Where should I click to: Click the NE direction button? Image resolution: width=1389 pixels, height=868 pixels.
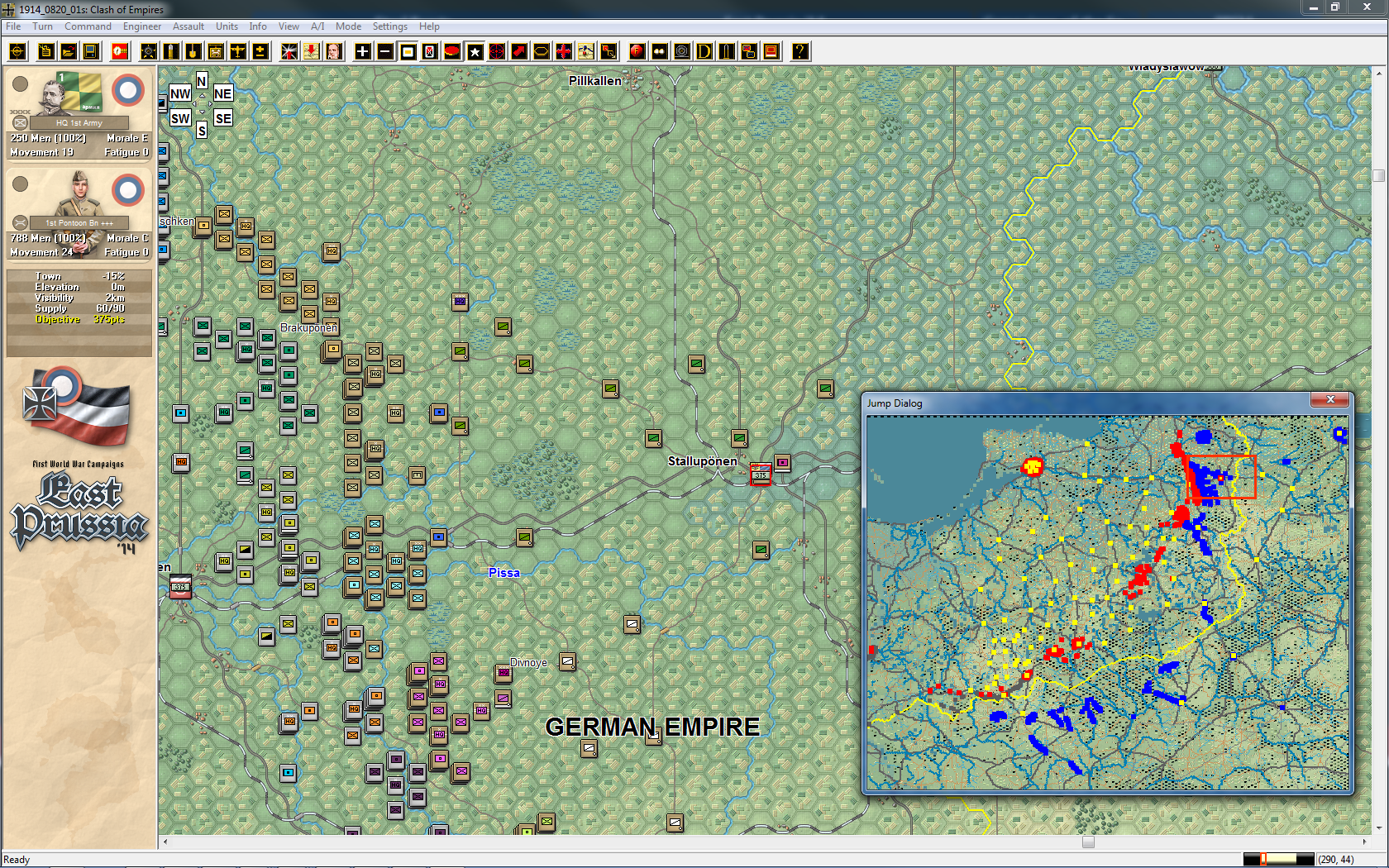[222, 93]
